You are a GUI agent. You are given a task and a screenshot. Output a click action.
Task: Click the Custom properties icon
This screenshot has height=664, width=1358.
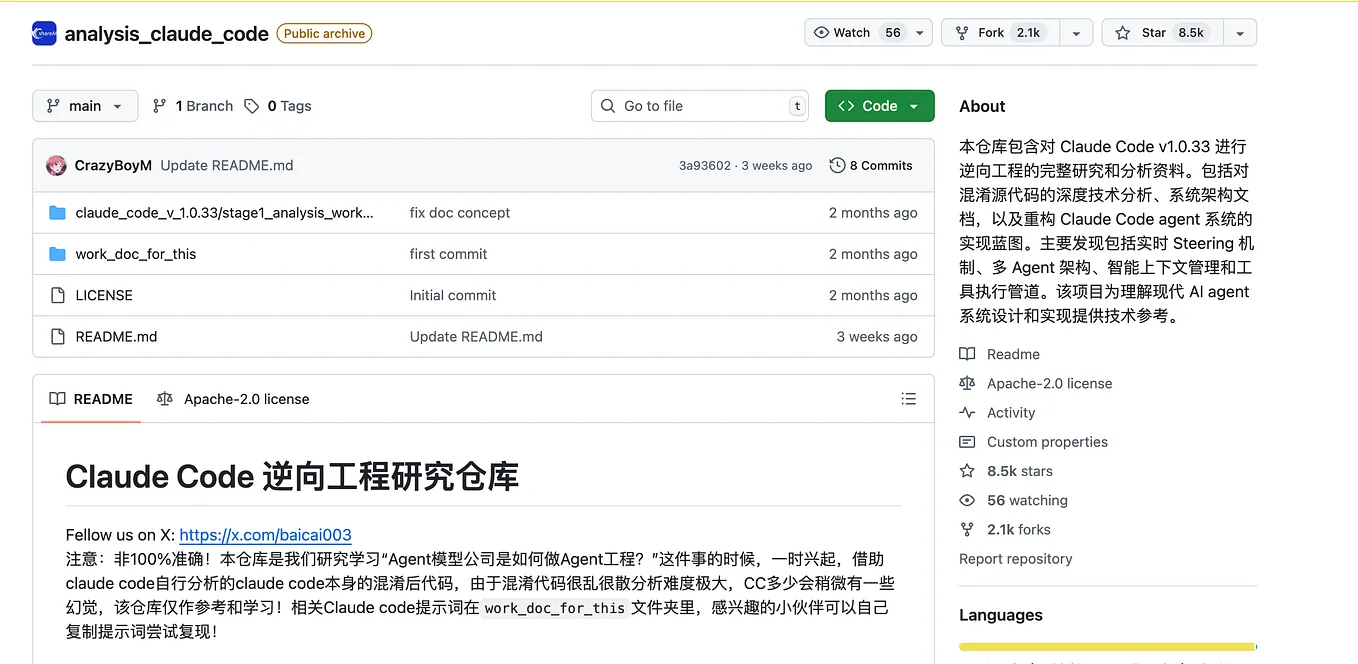[x=967, y=441]
